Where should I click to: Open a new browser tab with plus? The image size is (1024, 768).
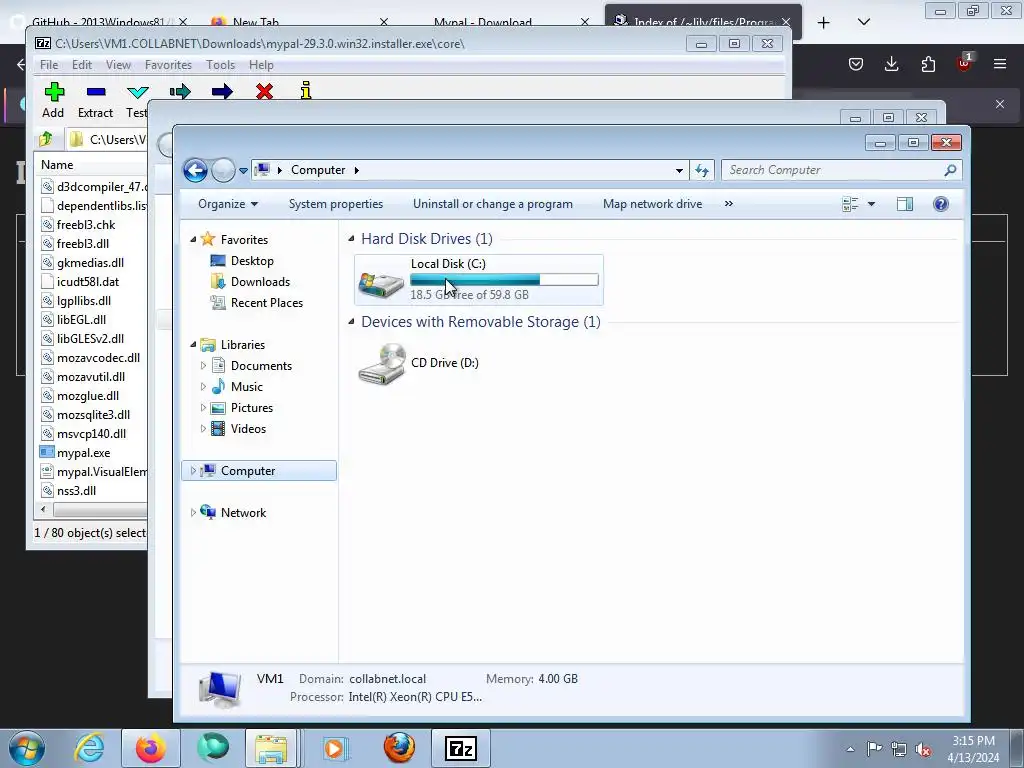[824, 23]
